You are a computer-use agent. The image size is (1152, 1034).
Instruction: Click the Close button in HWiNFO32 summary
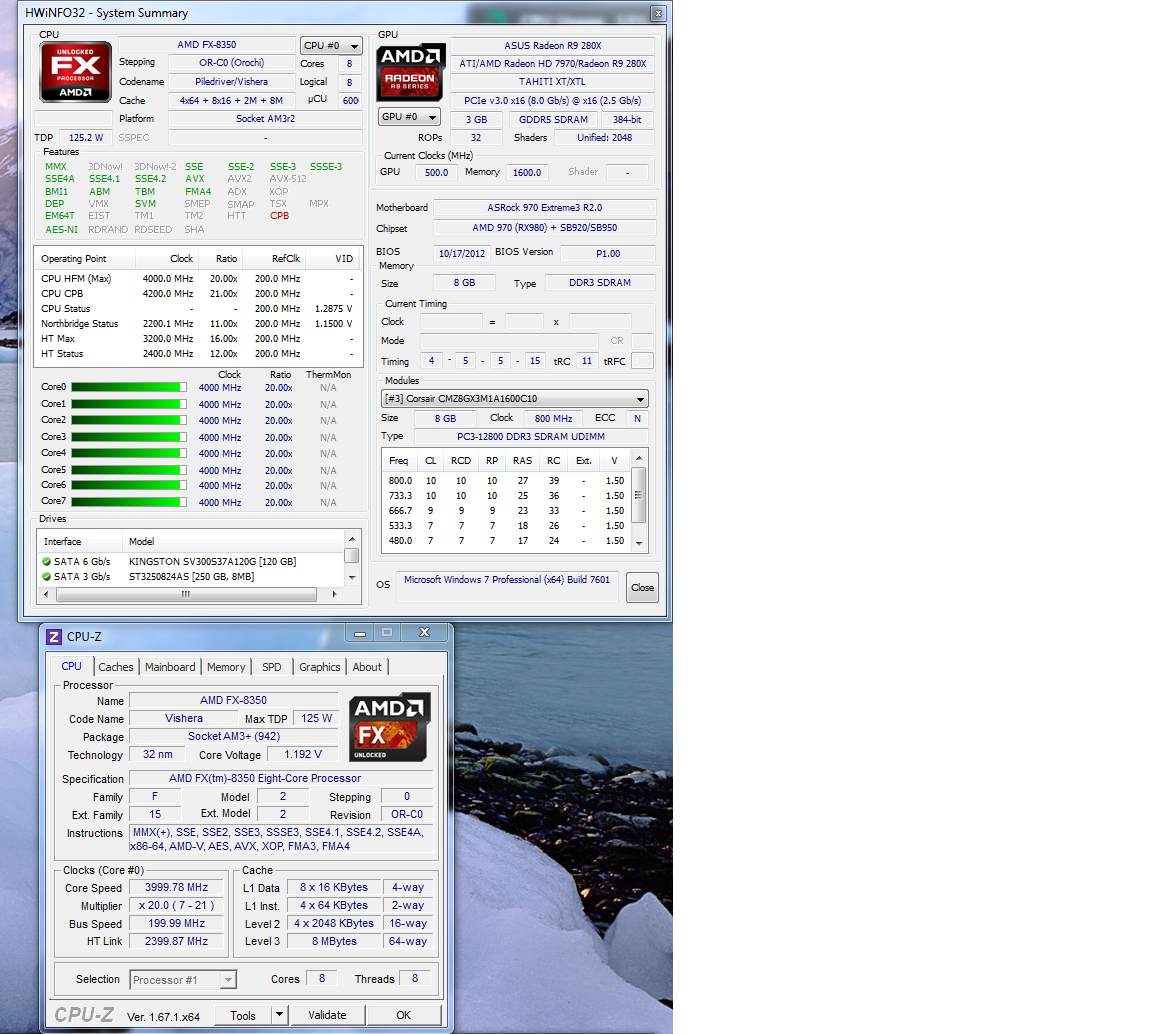click(x=642, y=587)
